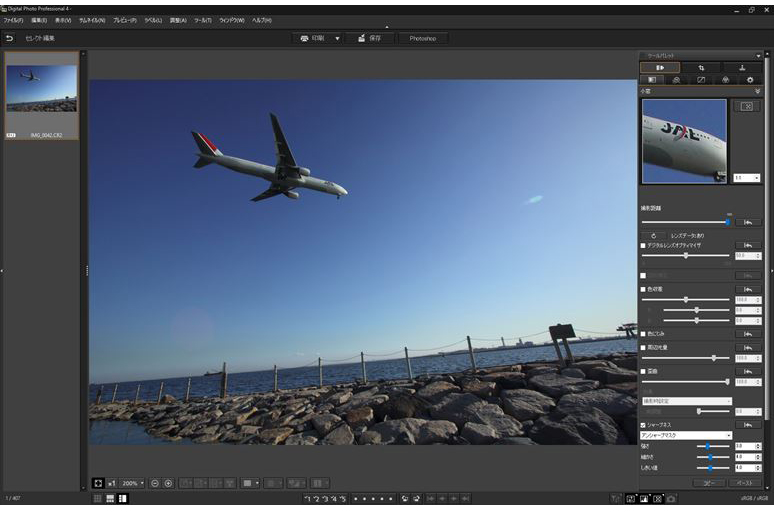
Task: Open the color adjustment sub-tab icon
Action: pos(726,79)
